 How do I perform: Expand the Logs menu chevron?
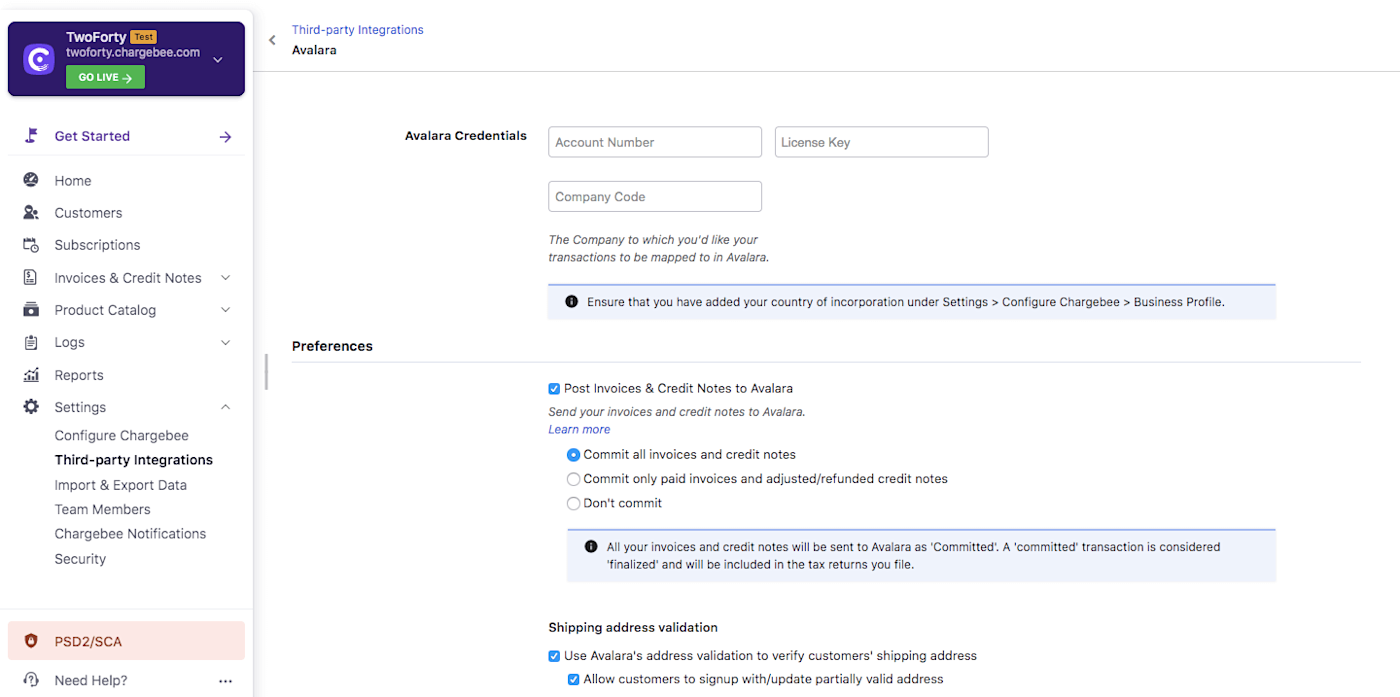click(225, 342)
